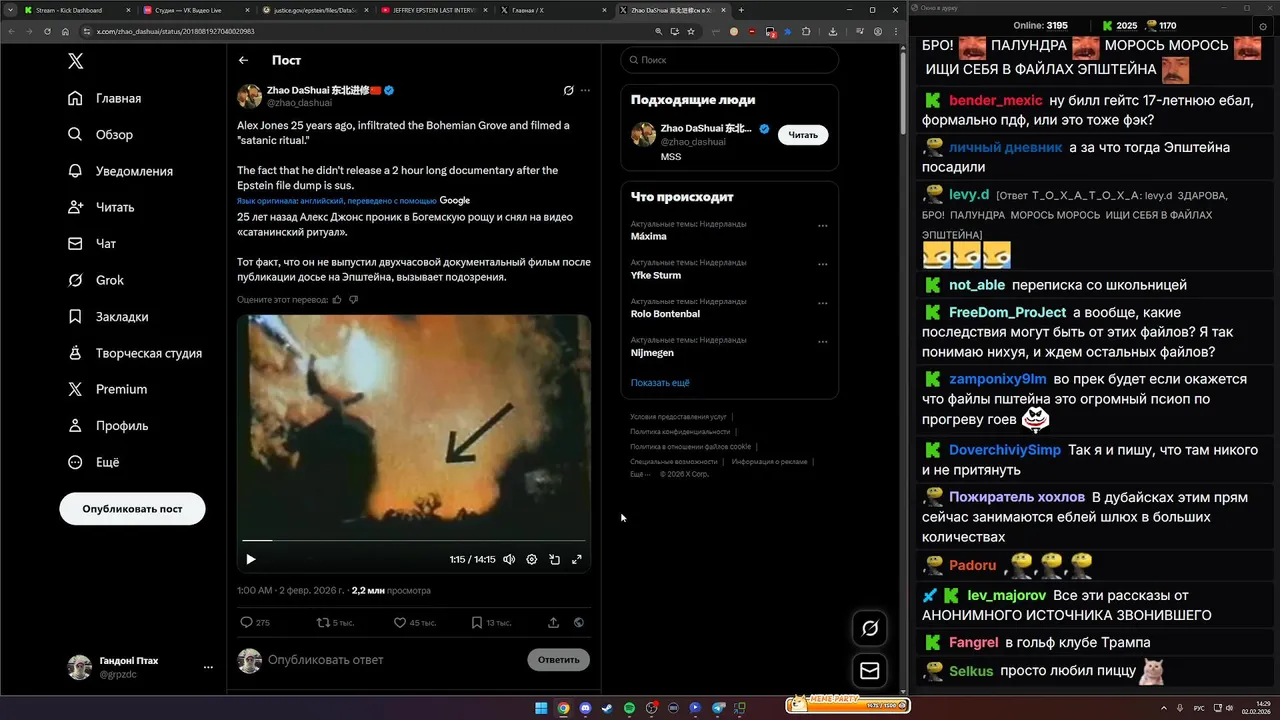This screenshot has height=720, width=1280.
Task: Open the X logo home link
Action: [75, 61]
